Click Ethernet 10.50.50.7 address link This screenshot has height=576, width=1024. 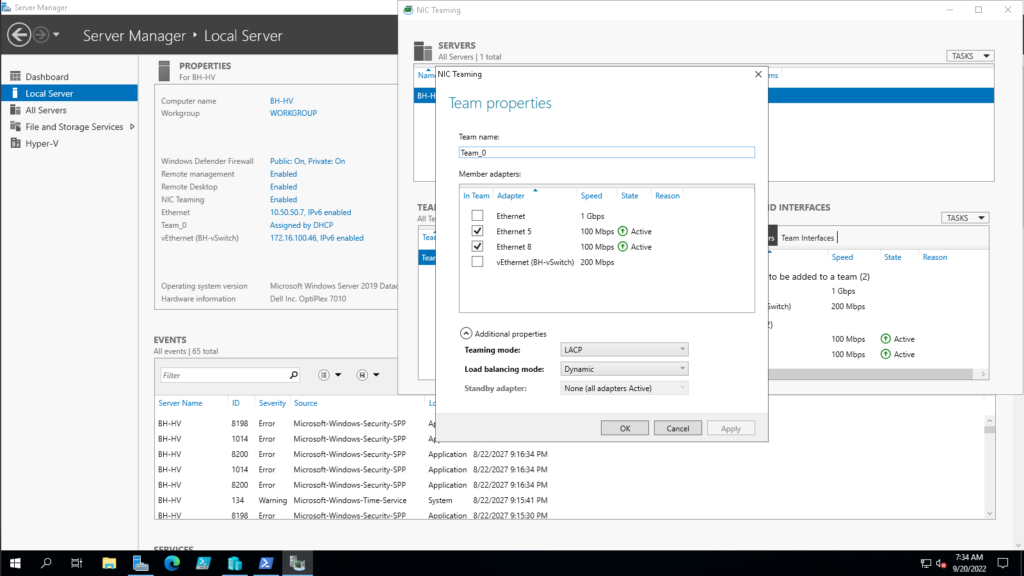click(310, 212)
